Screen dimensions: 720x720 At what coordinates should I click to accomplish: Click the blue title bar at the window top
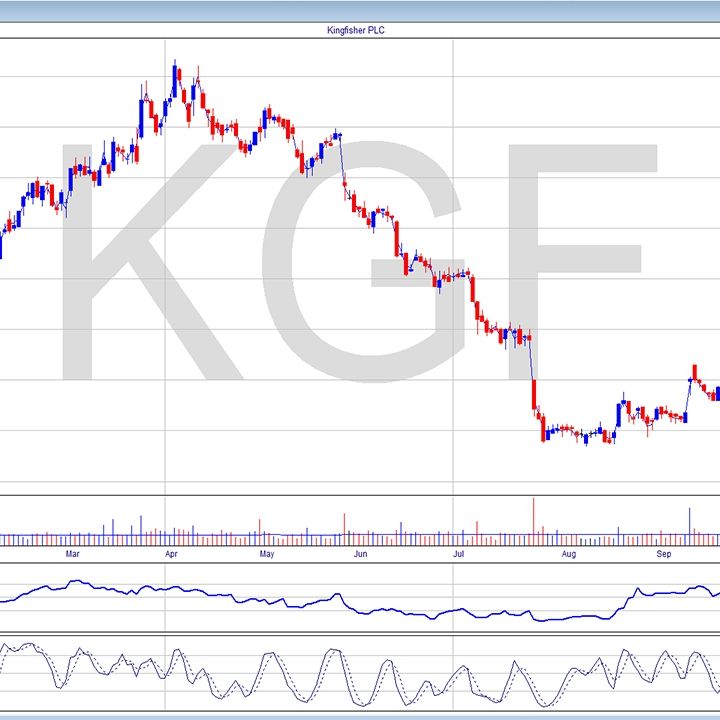(359, 10)
